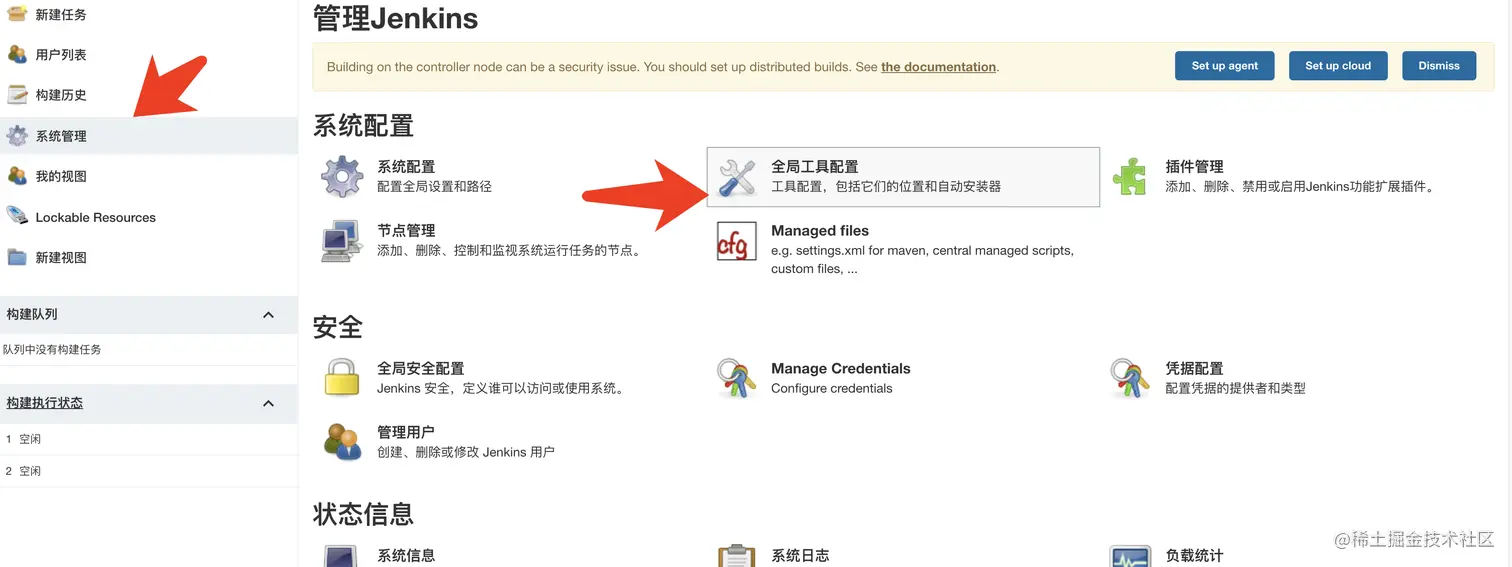Open 用户列表 in the sidebar

[61, 54]
